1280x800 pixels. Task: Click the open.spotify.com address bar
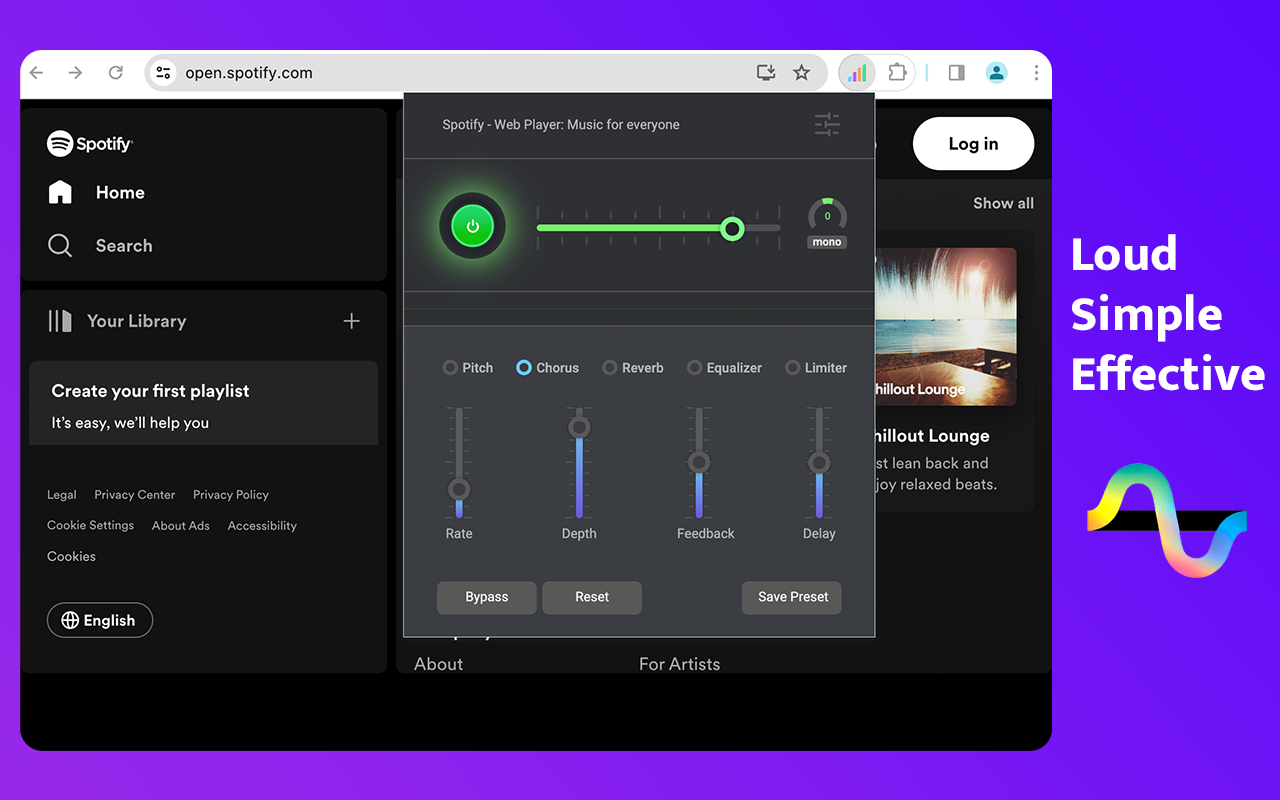(487, 73)
